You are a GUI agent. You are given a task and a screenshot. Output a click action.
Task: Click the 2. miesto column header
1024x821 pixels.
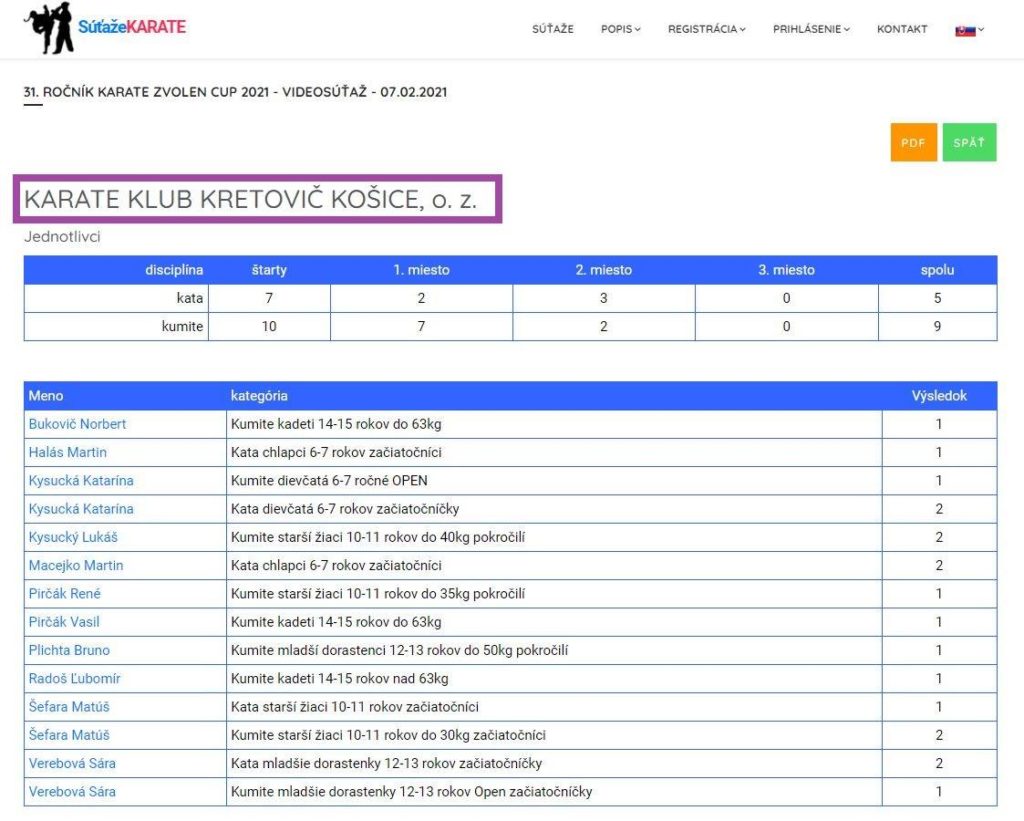pyautogui.click(x=603, y=270)
